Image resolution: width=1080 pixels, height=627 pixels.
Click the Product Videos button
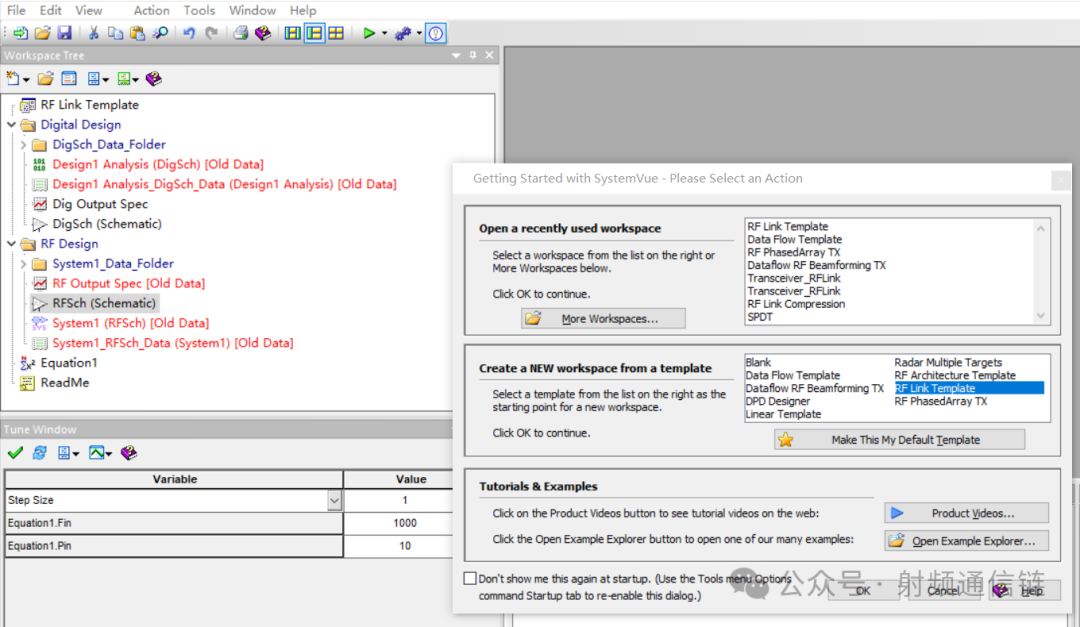966,513
